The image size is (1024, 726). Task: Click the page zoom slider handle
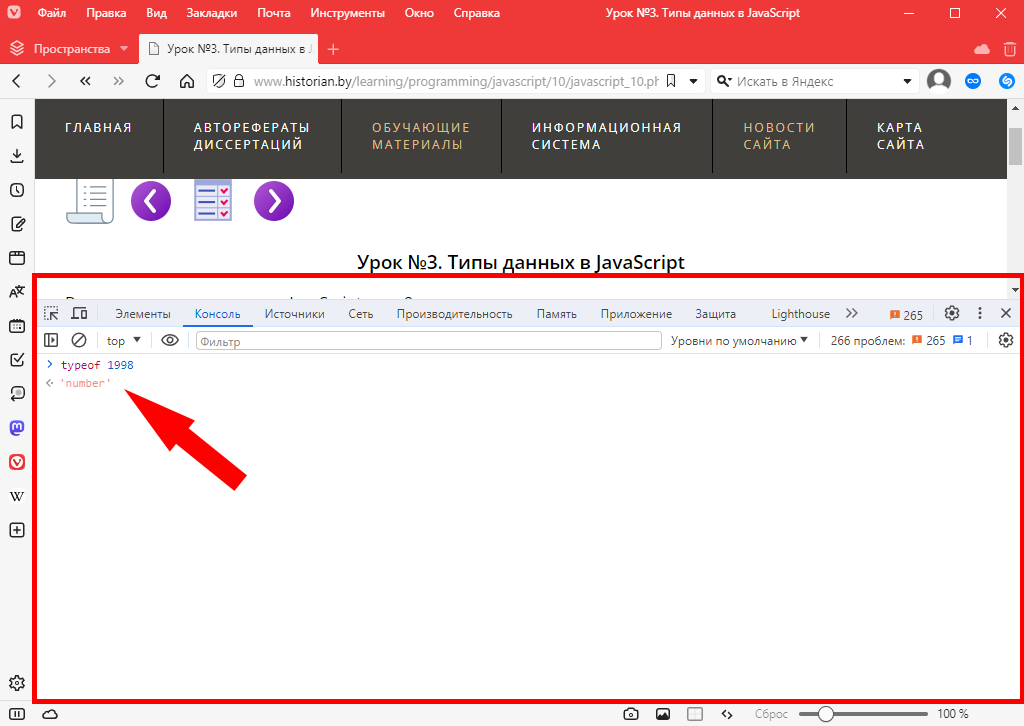pos(825,714)
